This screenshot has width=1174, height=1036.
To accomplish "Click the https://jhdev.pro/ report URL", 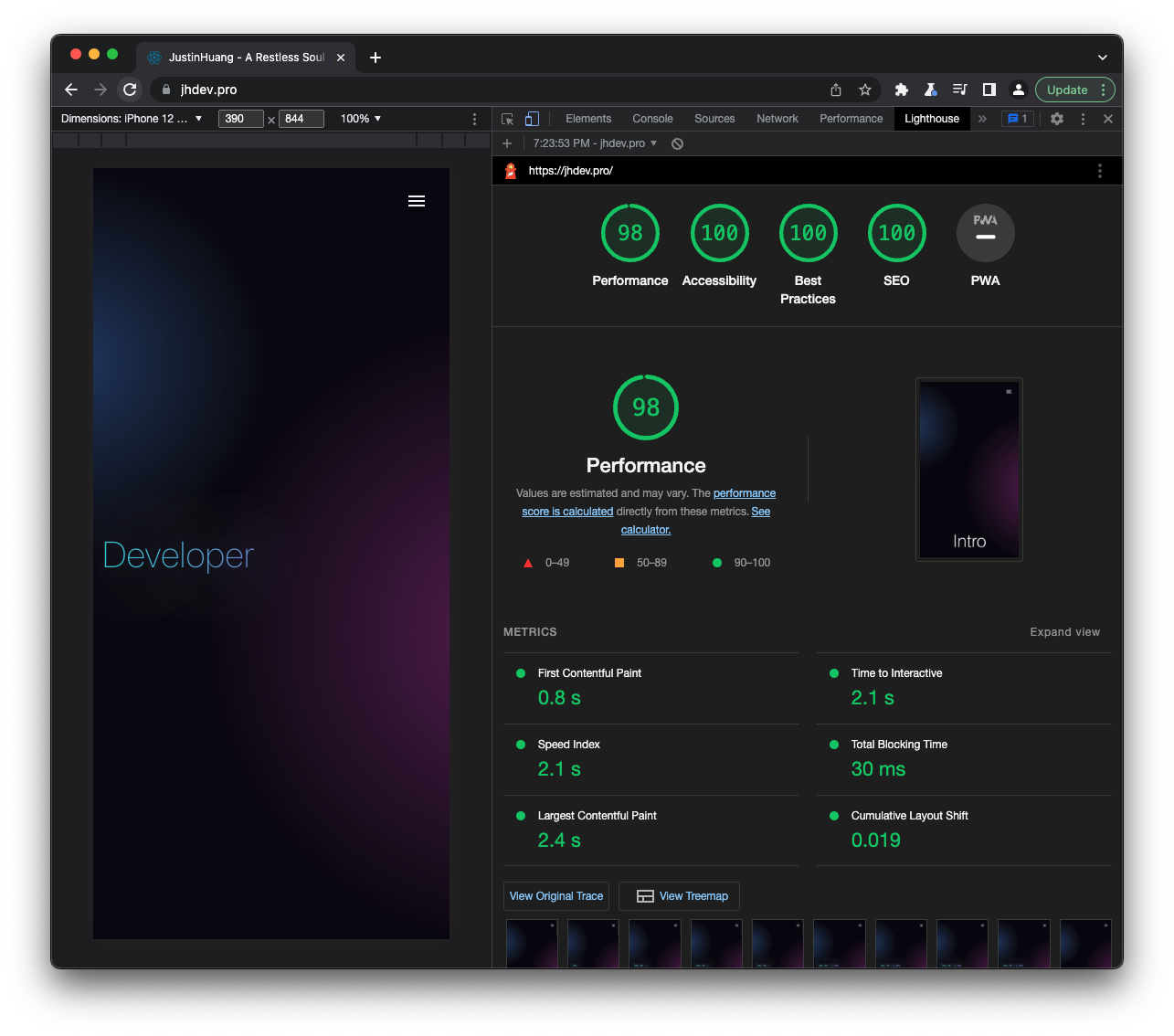I will (571, 171).
